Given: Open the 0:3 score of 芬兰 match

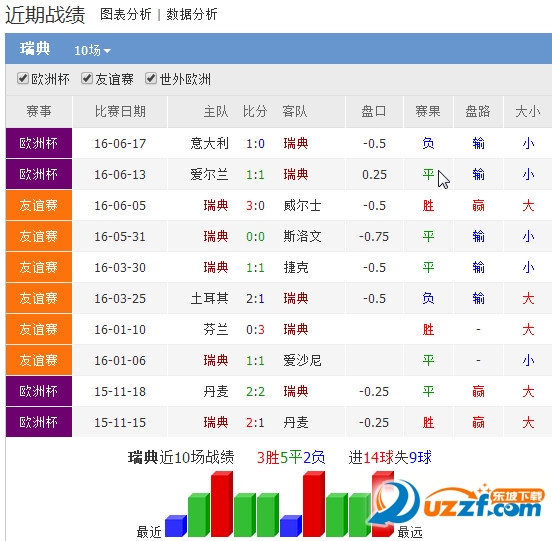Looking at the screenshot, I should pos(255,329).
